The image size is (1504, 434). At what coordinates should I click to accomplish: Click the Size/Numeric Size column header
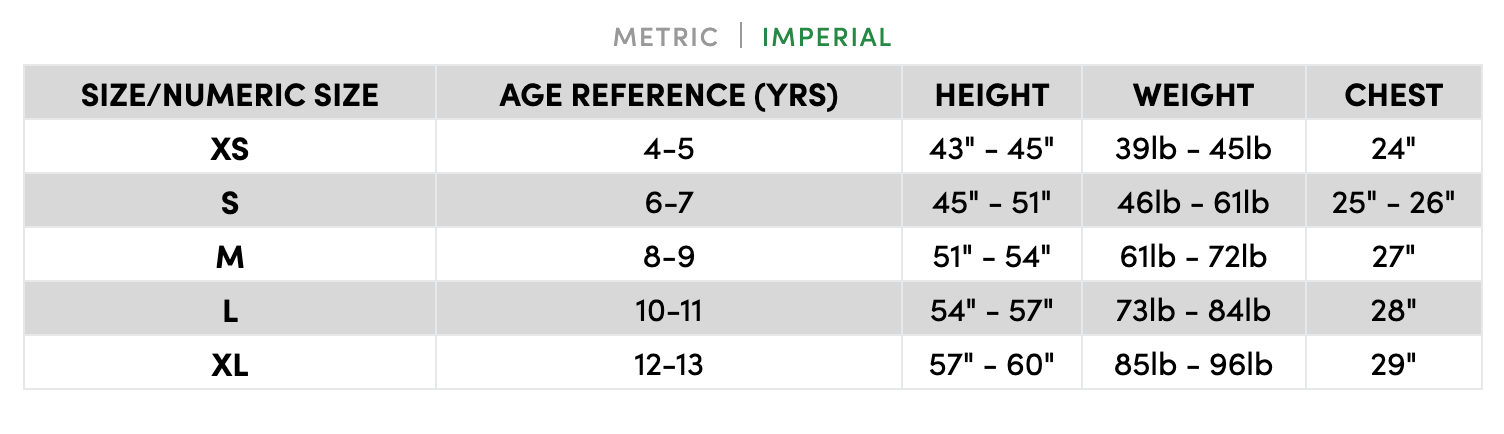click(x=229, y=95)
